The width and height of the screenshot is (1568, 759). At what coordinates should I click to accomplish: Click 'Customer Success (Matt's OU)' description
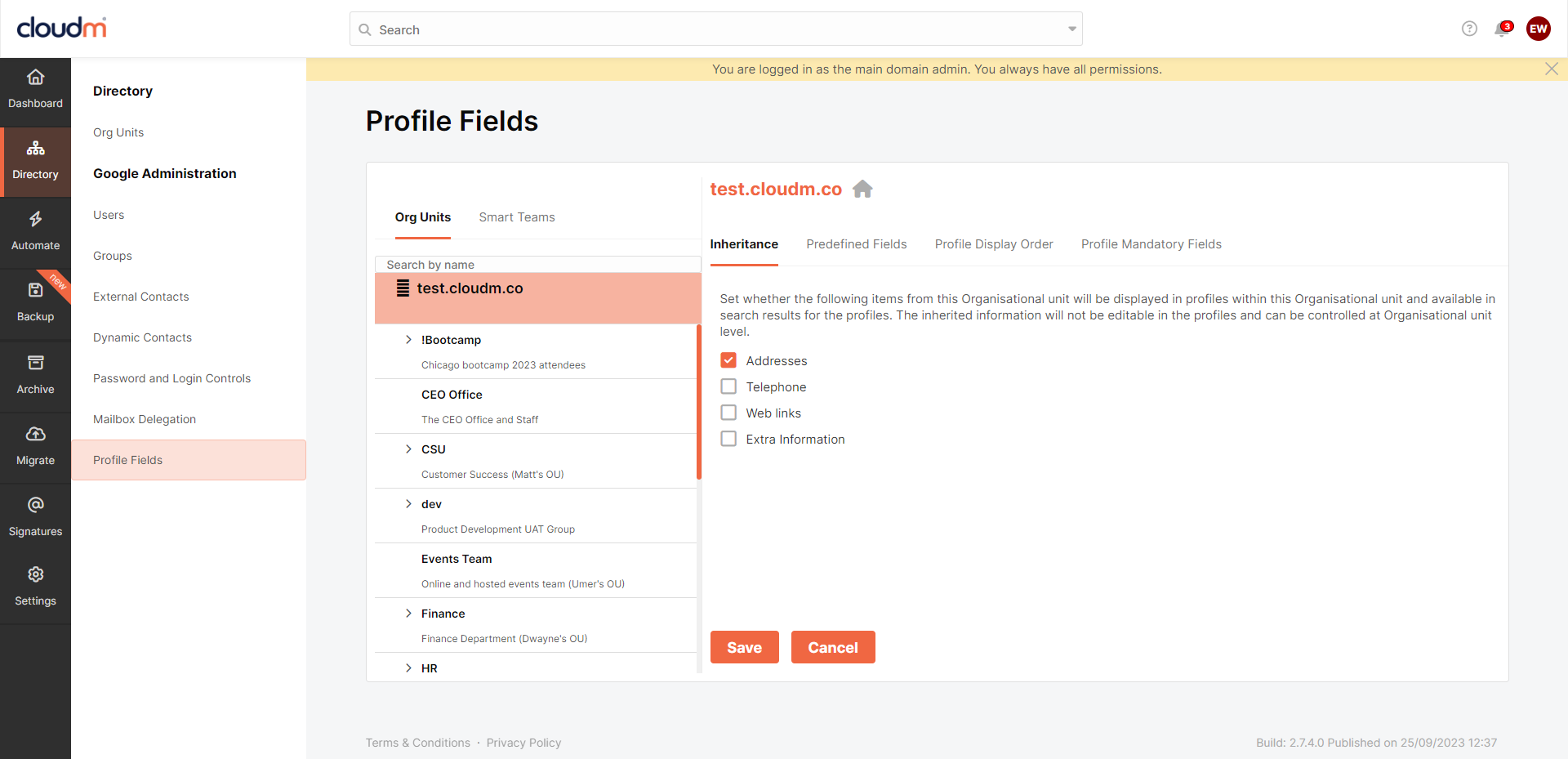point(492,475)
